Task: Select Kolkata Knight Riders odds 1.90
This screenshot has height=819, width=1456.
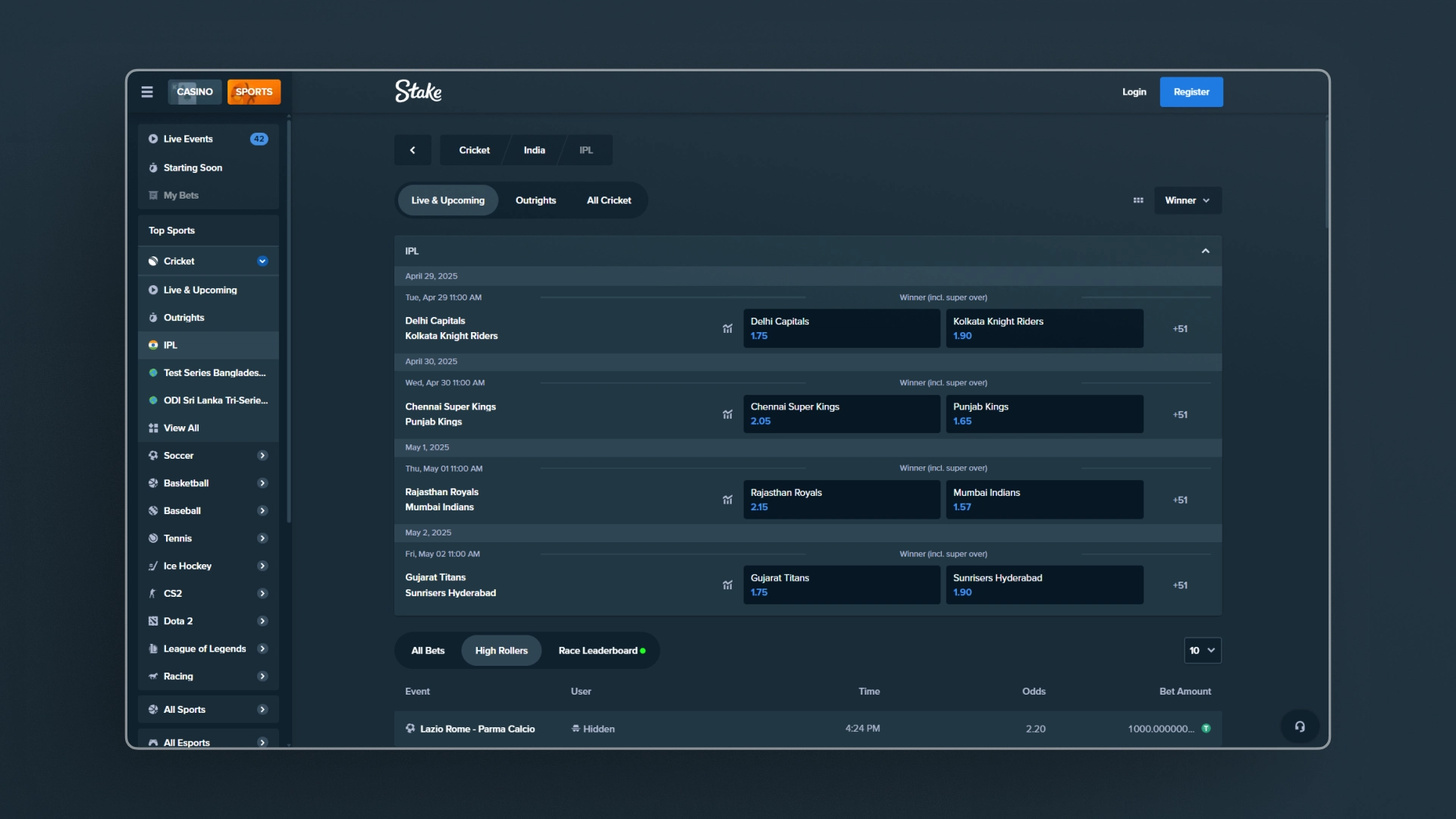Action: 1044,328
